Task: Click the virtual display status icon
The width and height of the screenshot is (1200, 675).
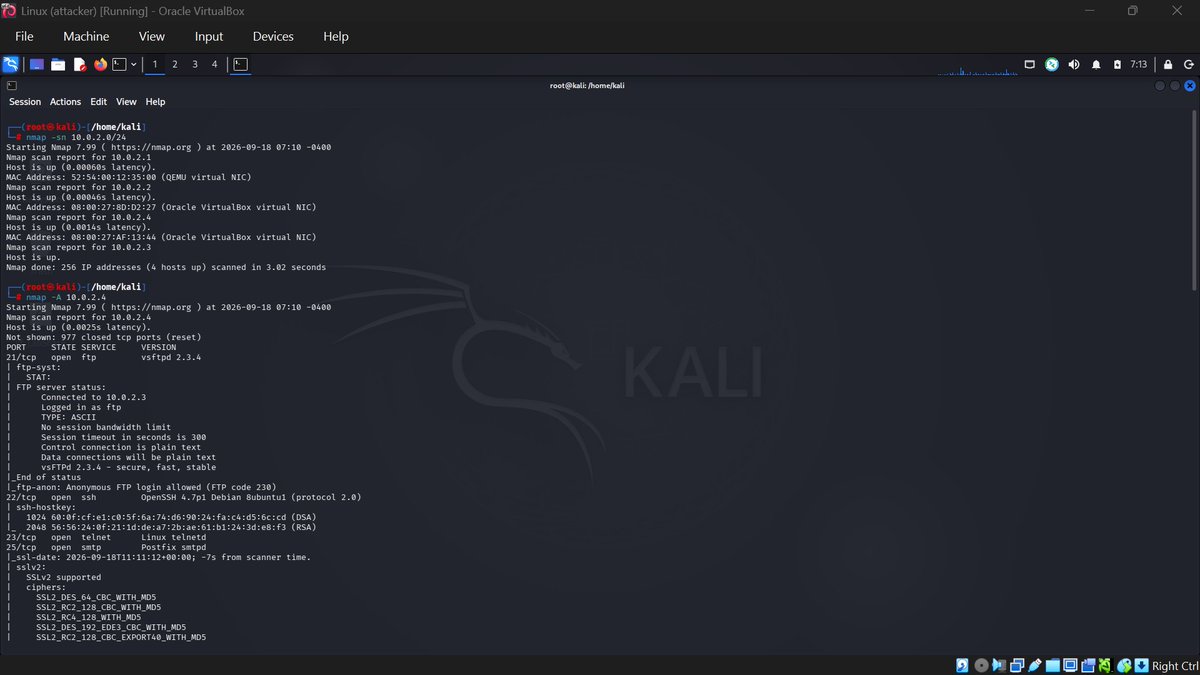Action: click(x=1070, y=666)
